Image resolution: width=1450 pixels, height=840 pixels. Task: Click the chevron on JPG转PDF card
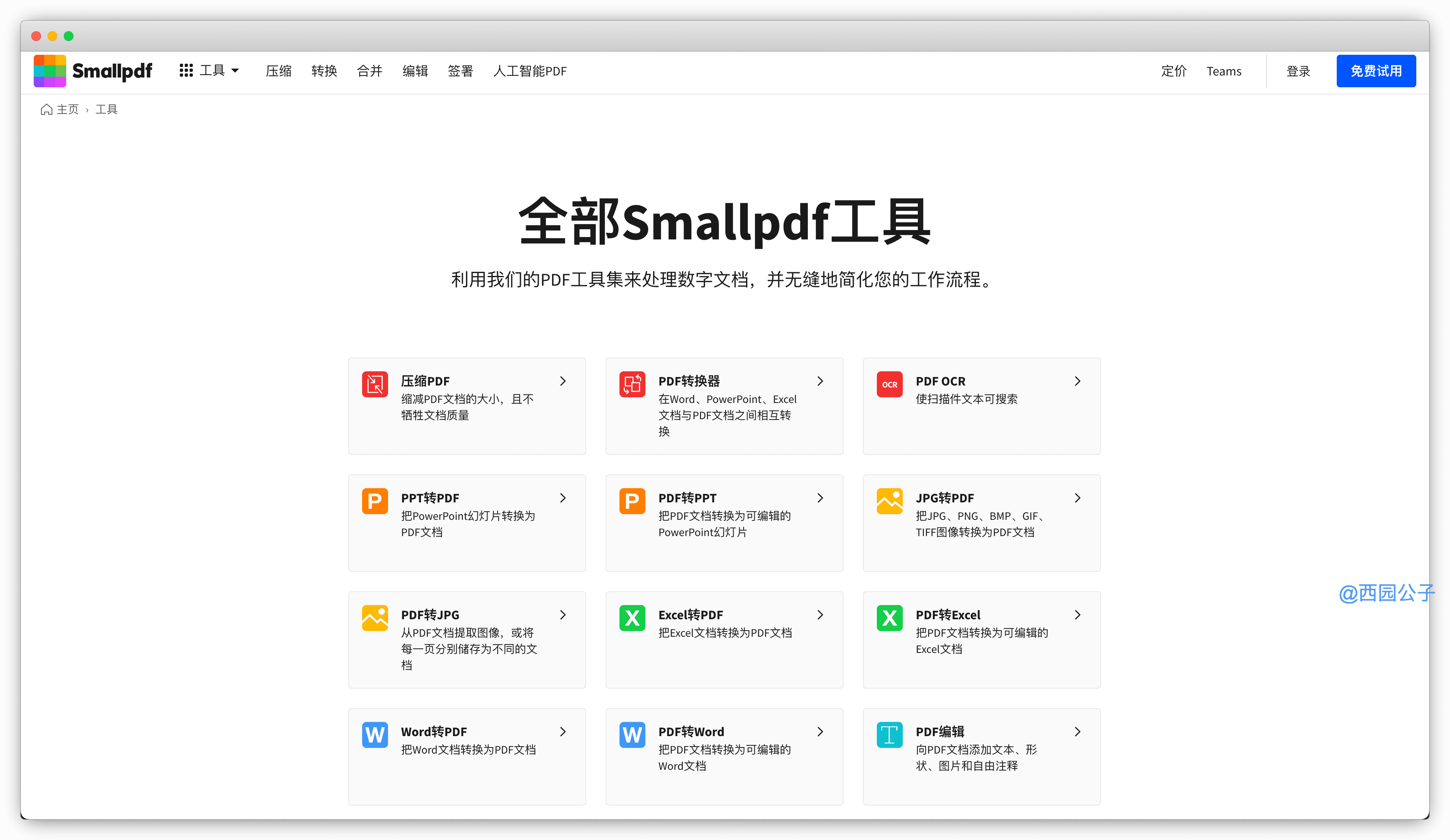(x=1077, y=498)
